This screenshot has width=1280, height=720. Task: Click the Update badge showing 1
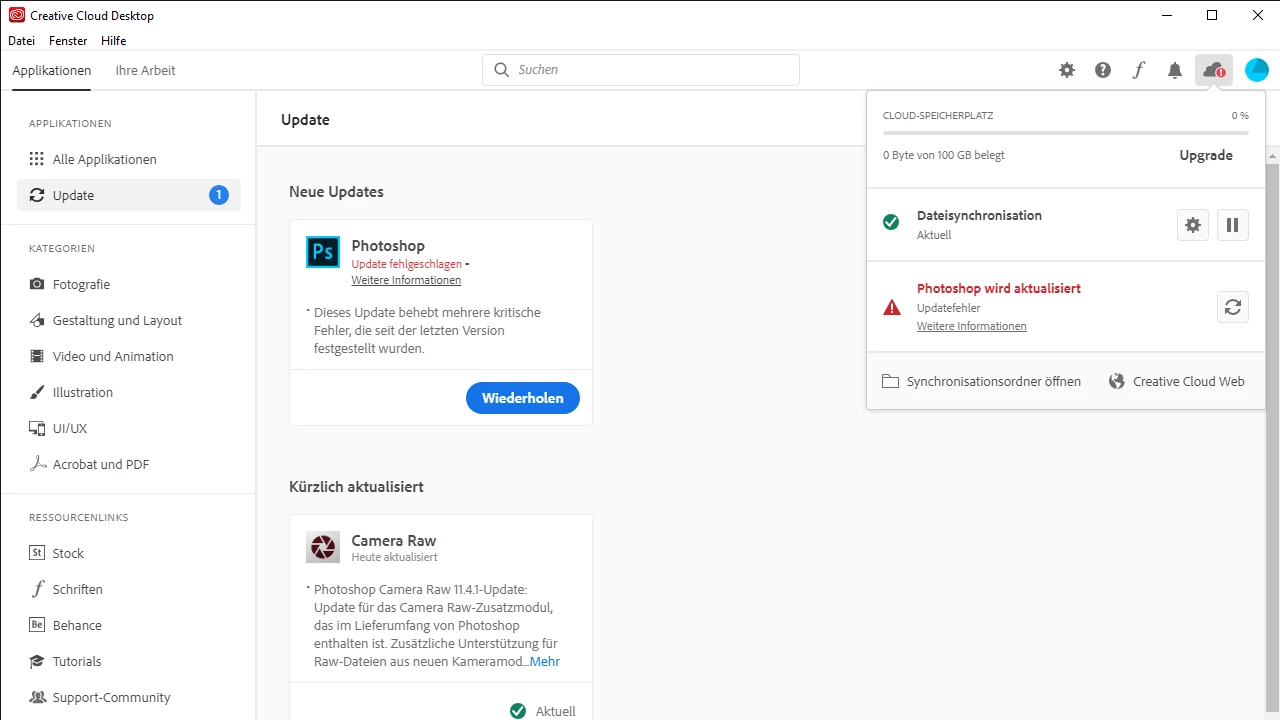(x=219, y=195)
